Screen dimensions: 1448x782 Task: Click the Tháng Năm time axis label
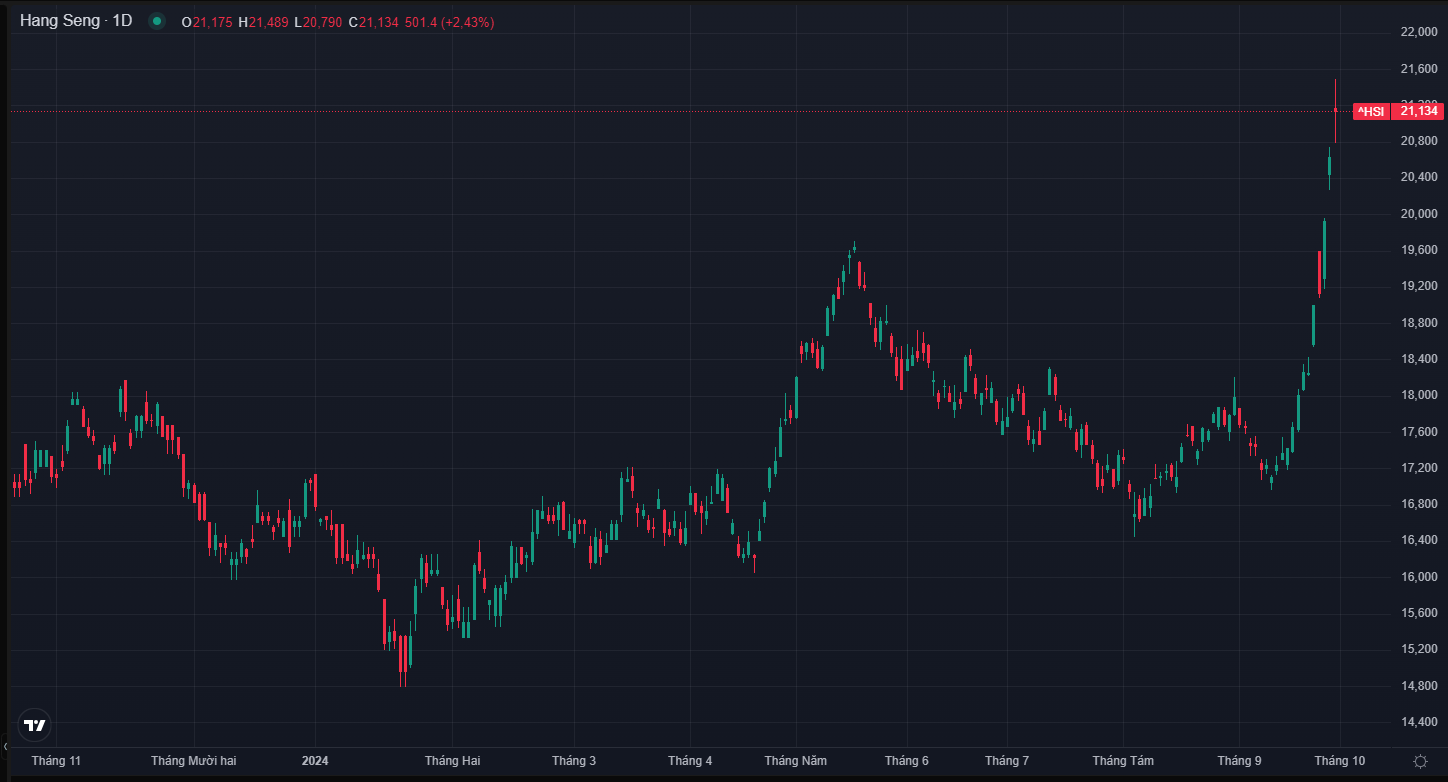(x=796, y=761)
